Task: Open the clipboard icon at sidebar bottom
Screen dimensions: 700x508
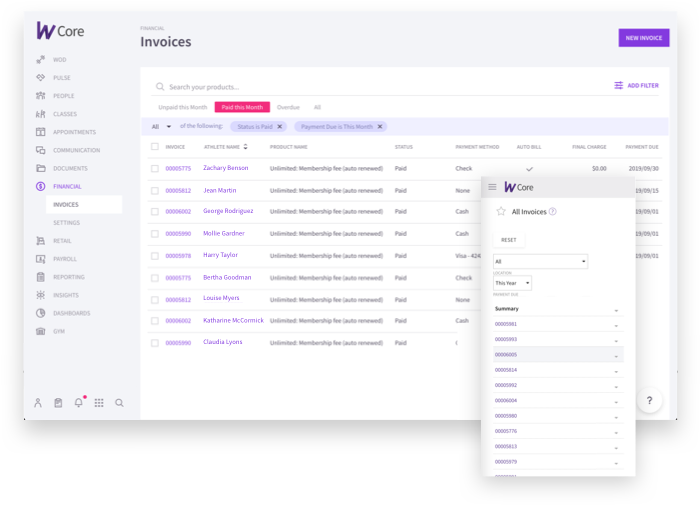Action: 58,403
